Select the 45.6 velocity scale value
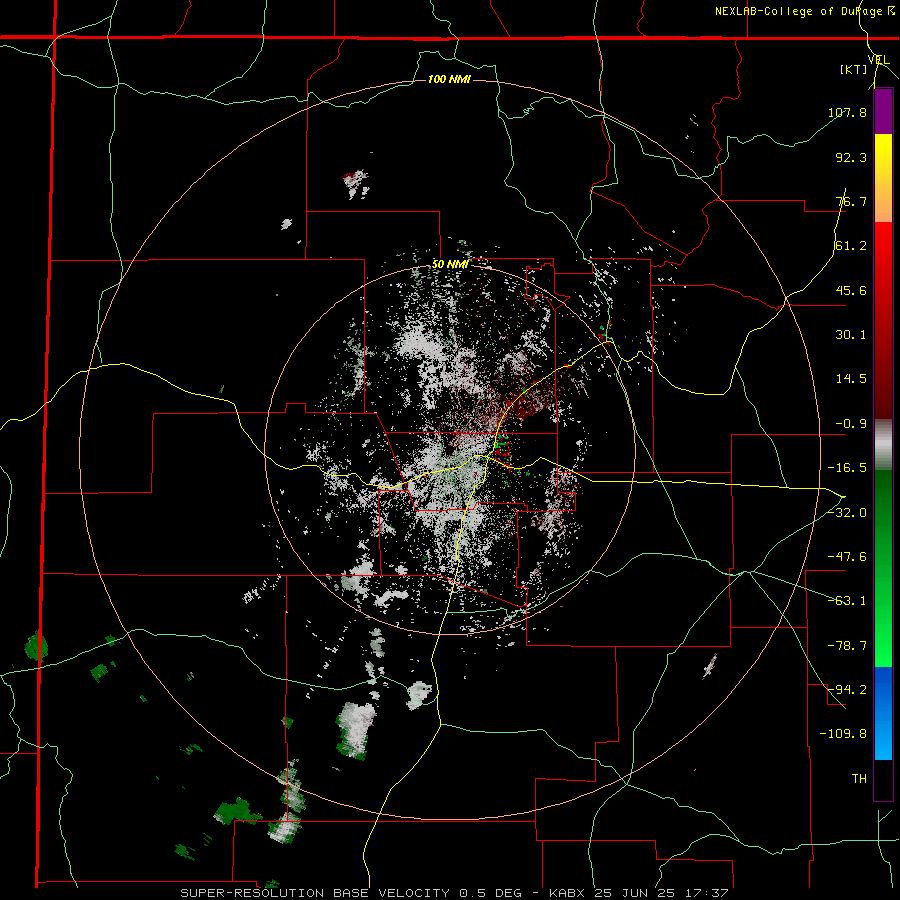 point(851,290)
